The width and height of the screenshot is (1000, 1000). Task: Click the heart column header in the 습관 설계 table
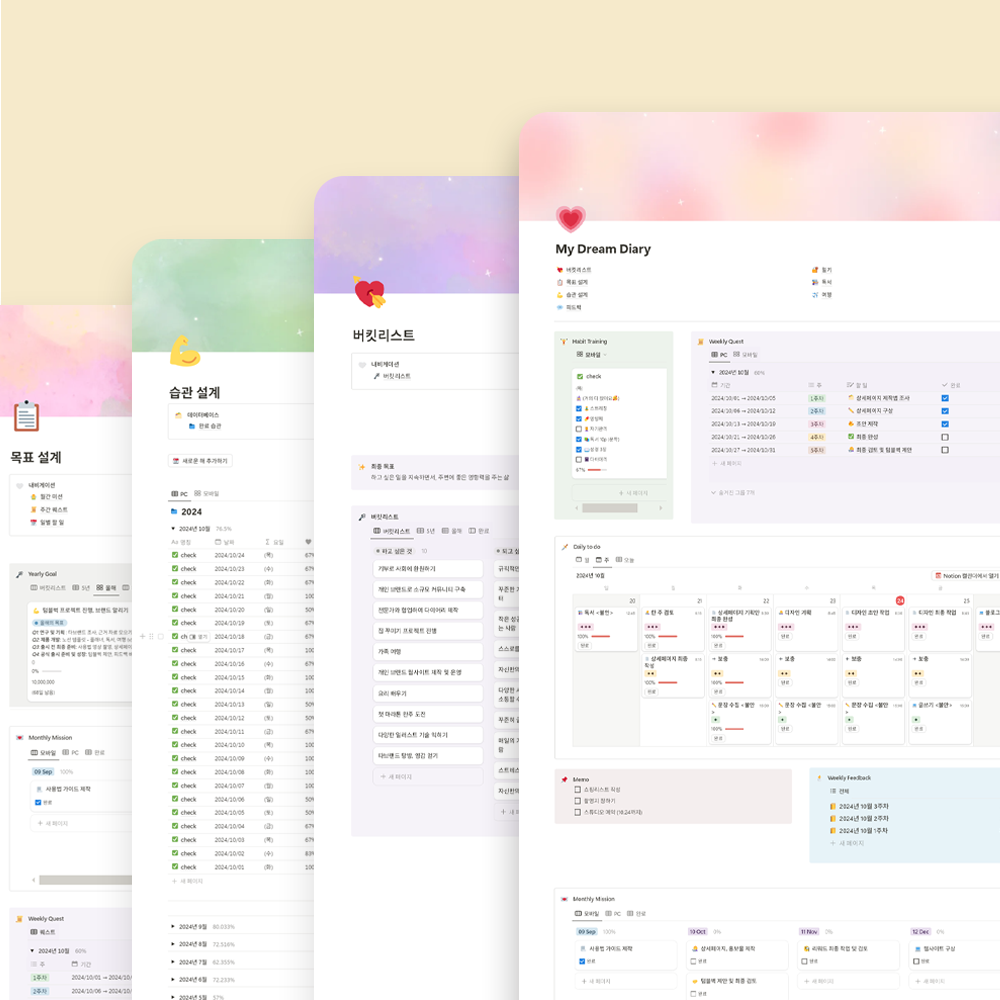308,541
